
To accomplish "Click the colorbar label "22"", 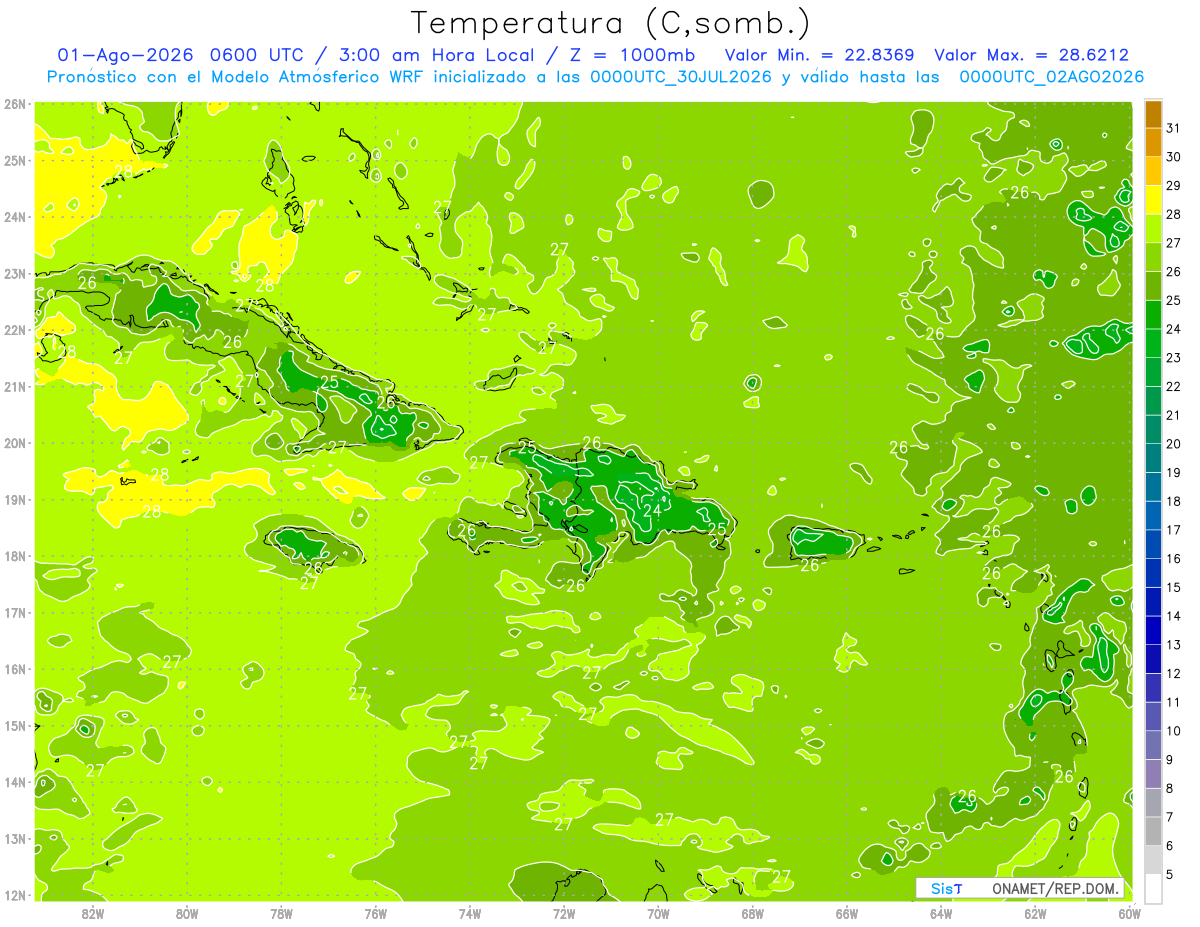I will coord(1173,386).
